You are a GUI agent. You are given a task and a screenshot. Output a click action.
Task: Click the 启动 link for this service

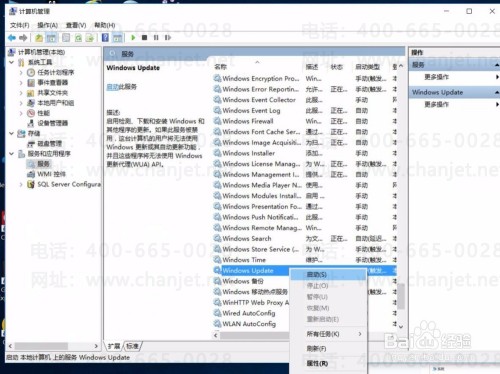tap(113, 87)
